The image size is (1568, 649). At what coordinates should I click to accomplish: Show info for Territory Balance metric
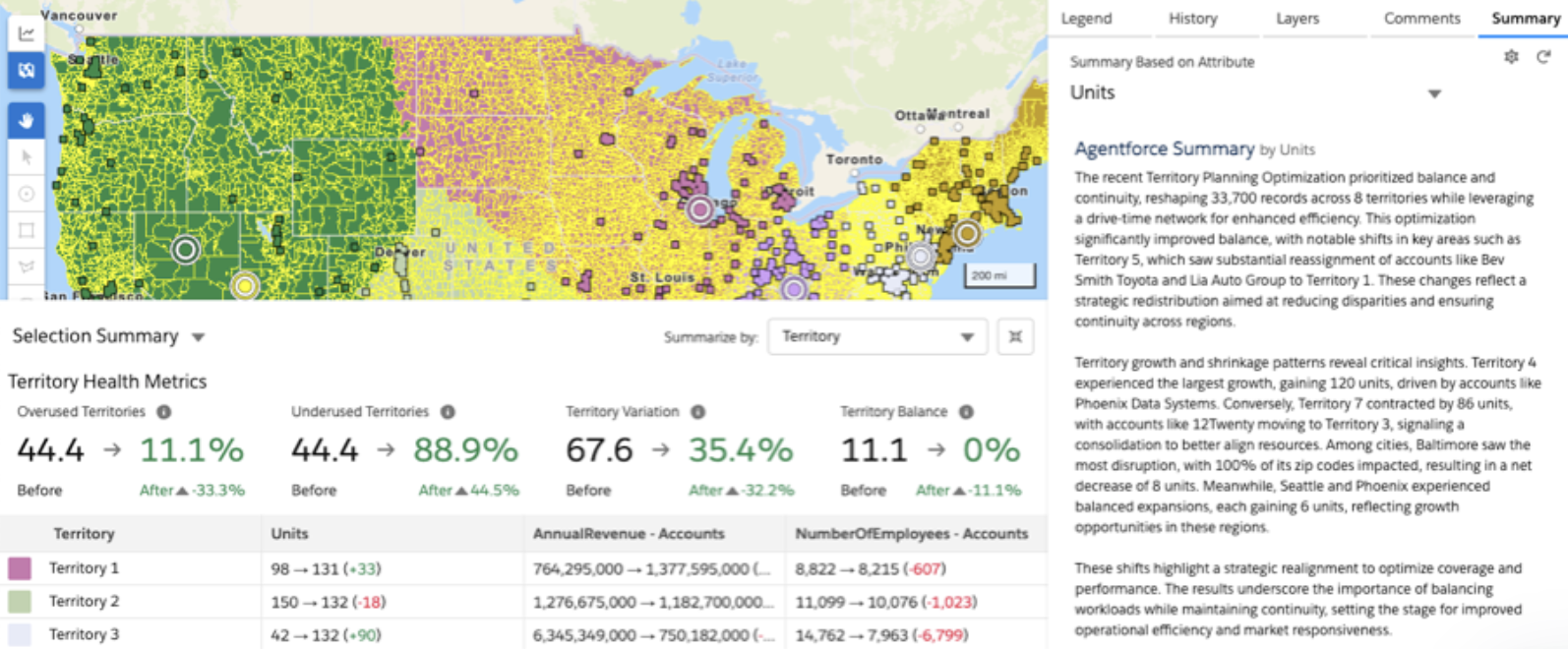[x=966, y=412]
